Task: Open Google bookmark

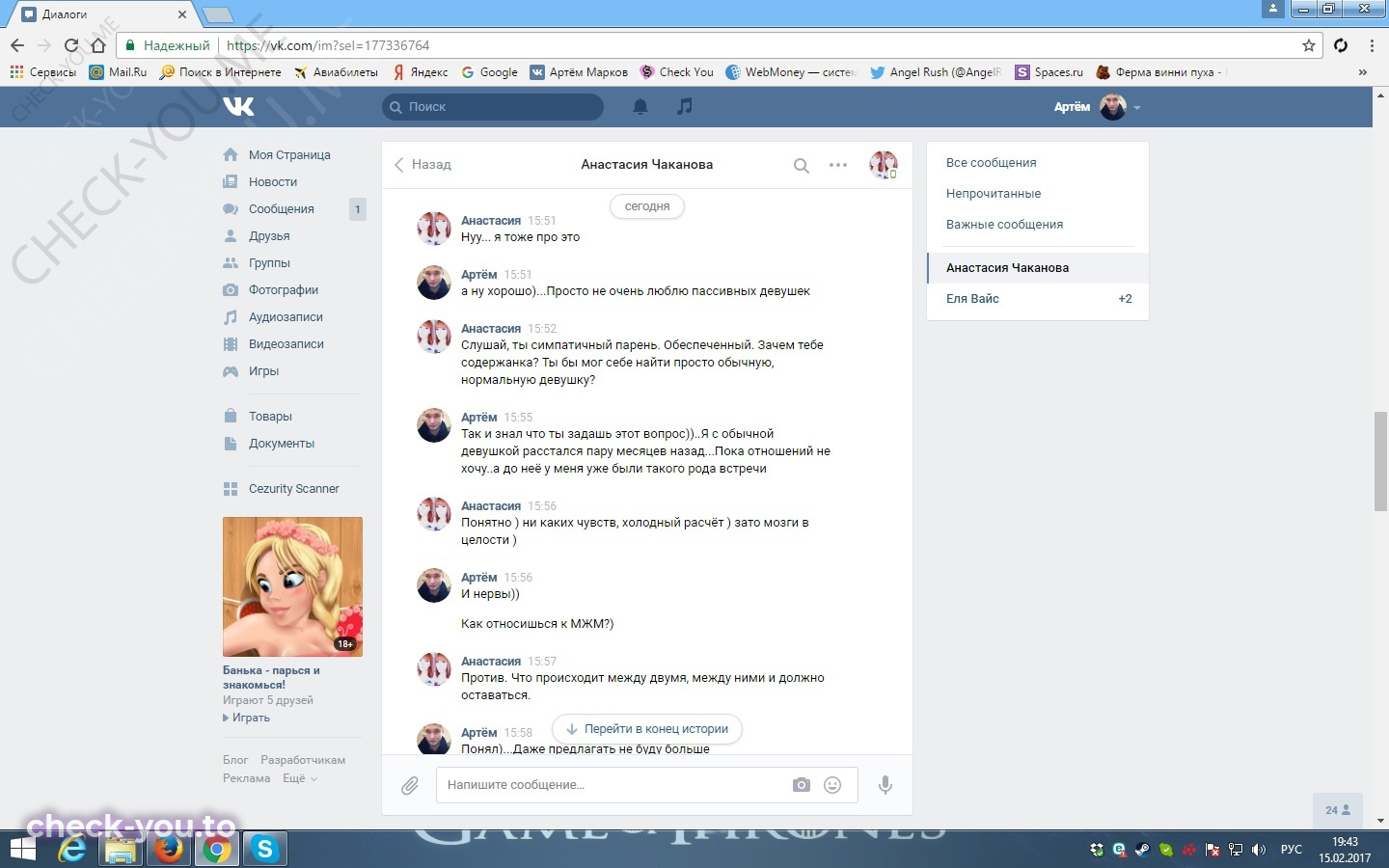Action: click(x=489, y=72)
